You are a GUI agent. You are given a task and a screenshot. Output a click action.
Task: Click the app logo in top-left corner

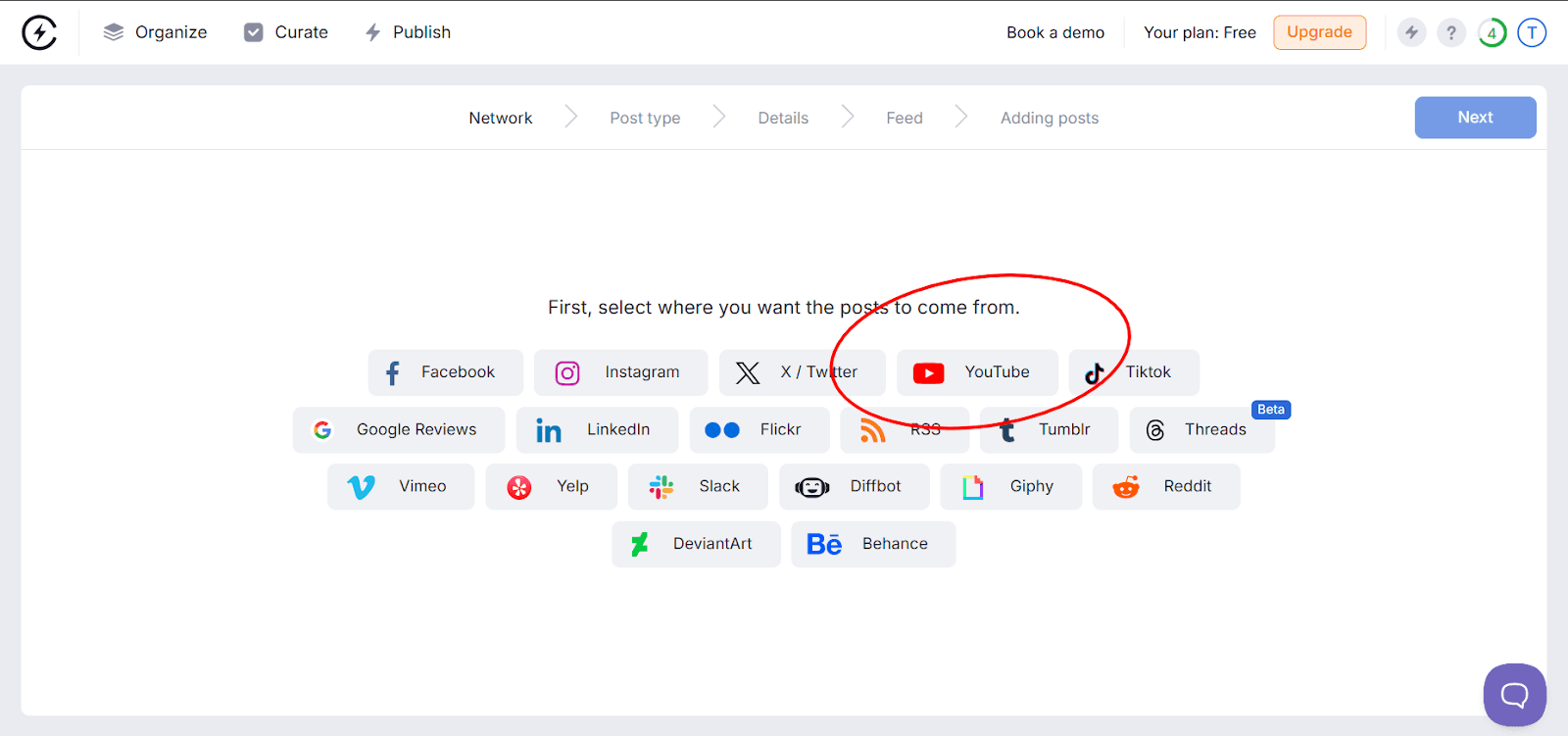pos(39,32)
